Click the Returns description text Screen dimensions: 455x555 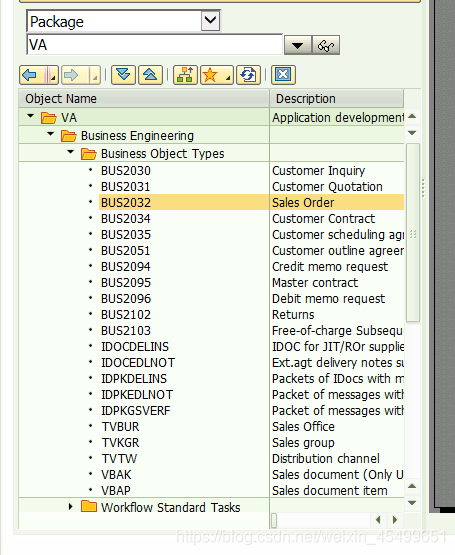(x=293, y=314)
